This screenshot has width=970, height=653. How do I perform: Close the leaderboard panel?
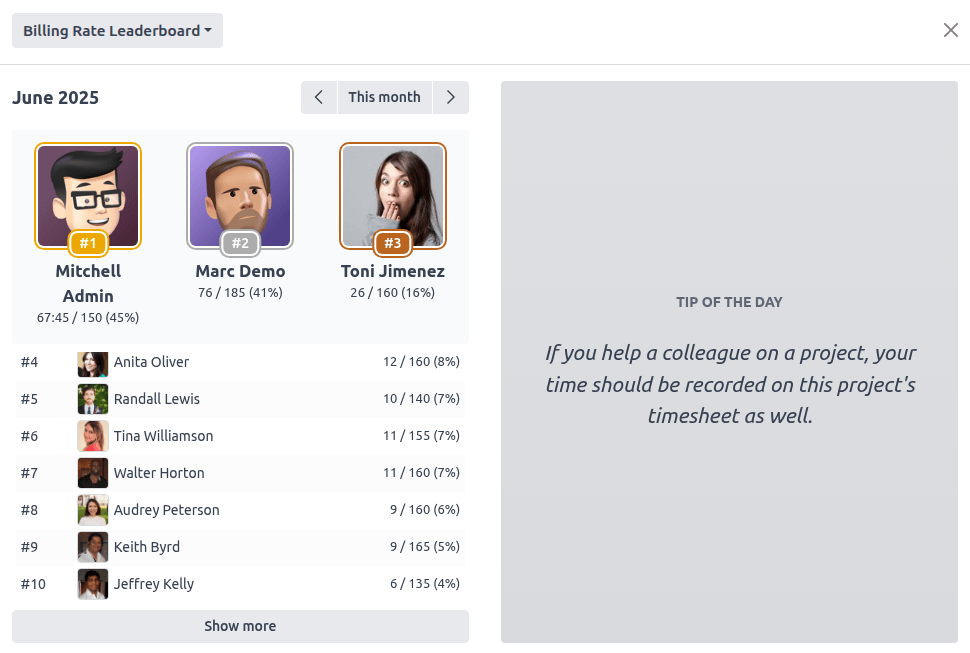(951, 30)
